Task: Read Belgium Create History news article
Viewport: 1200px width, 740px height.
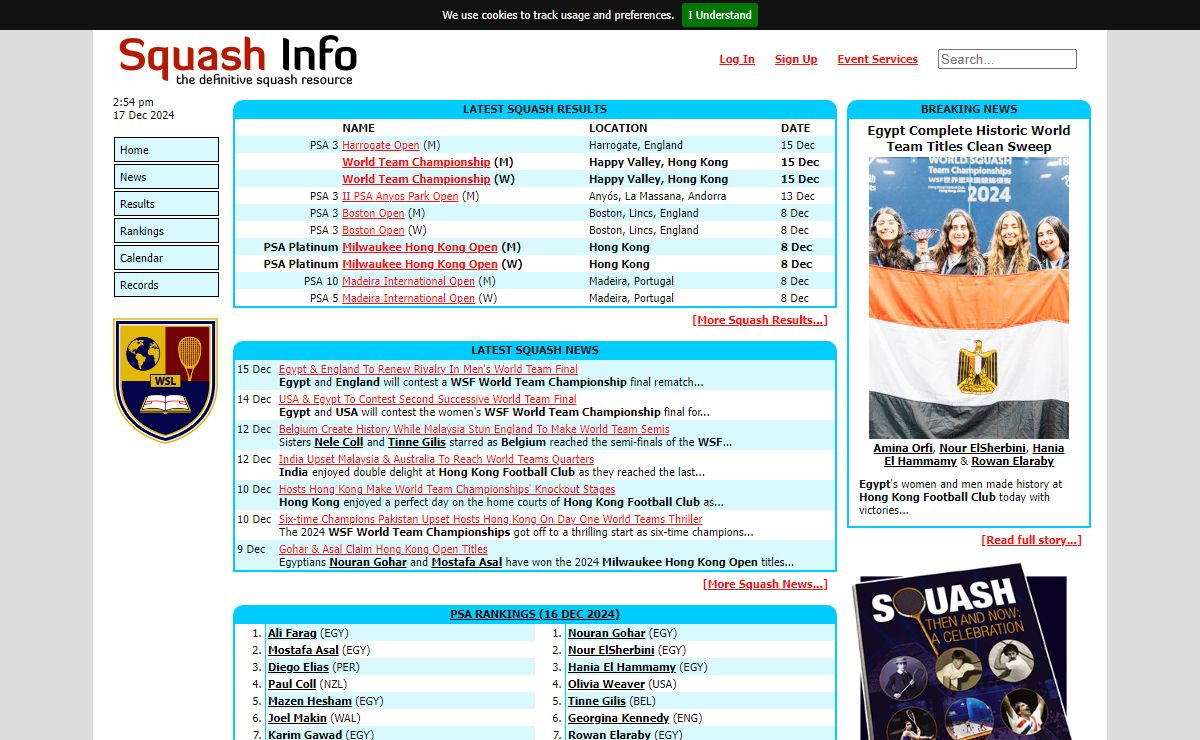Action: [474, 429]
